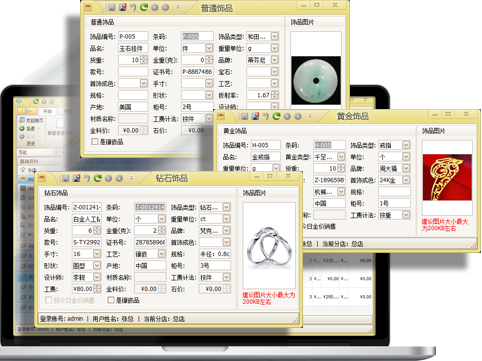The image size is (482, 361).
Task: Open 设计师 dropdown in 钻石饰品 window
Action: coord(97,277)
